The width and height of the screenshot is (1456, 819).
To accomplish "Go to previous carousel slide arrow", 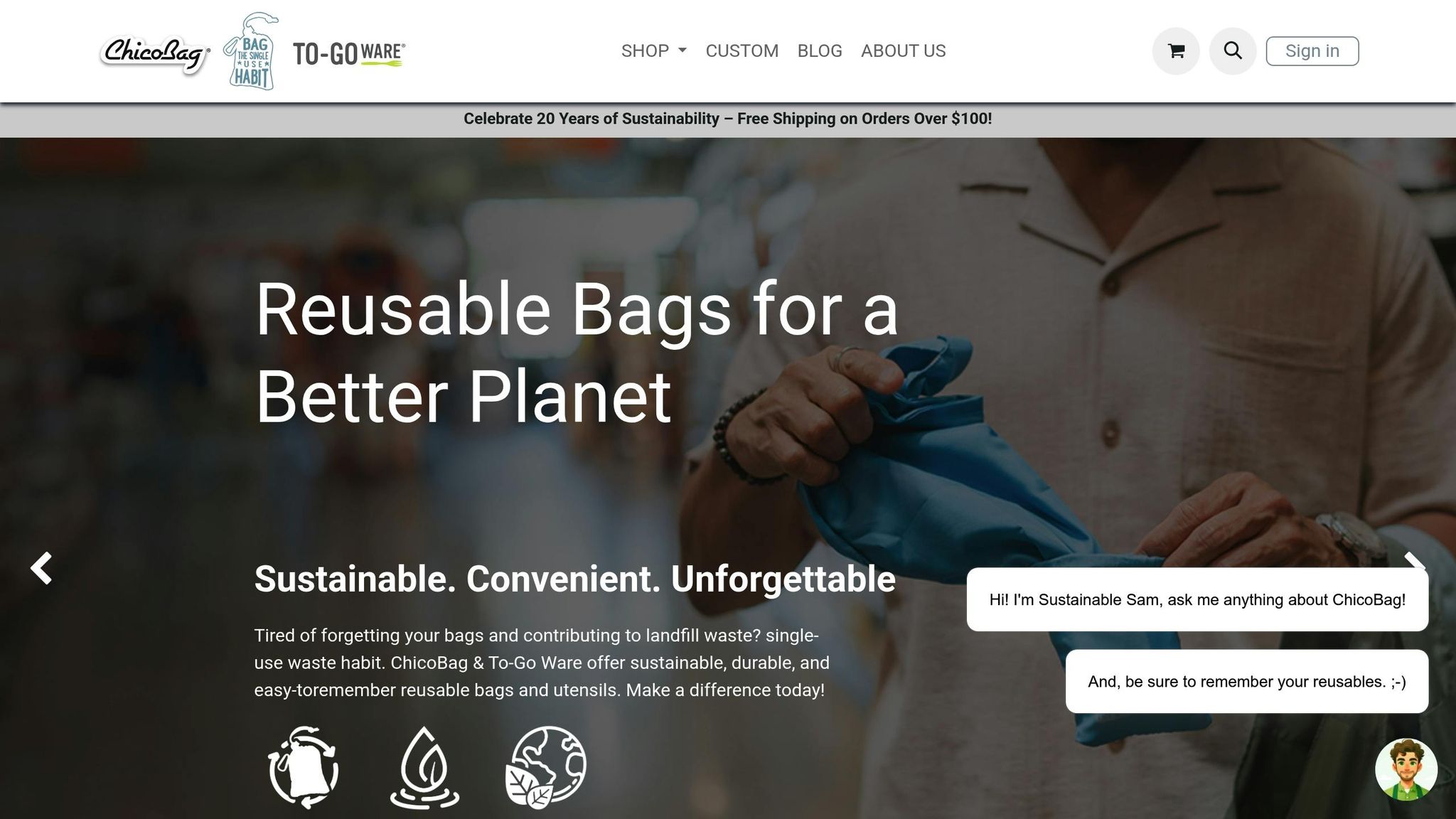I will click(41, 568).
